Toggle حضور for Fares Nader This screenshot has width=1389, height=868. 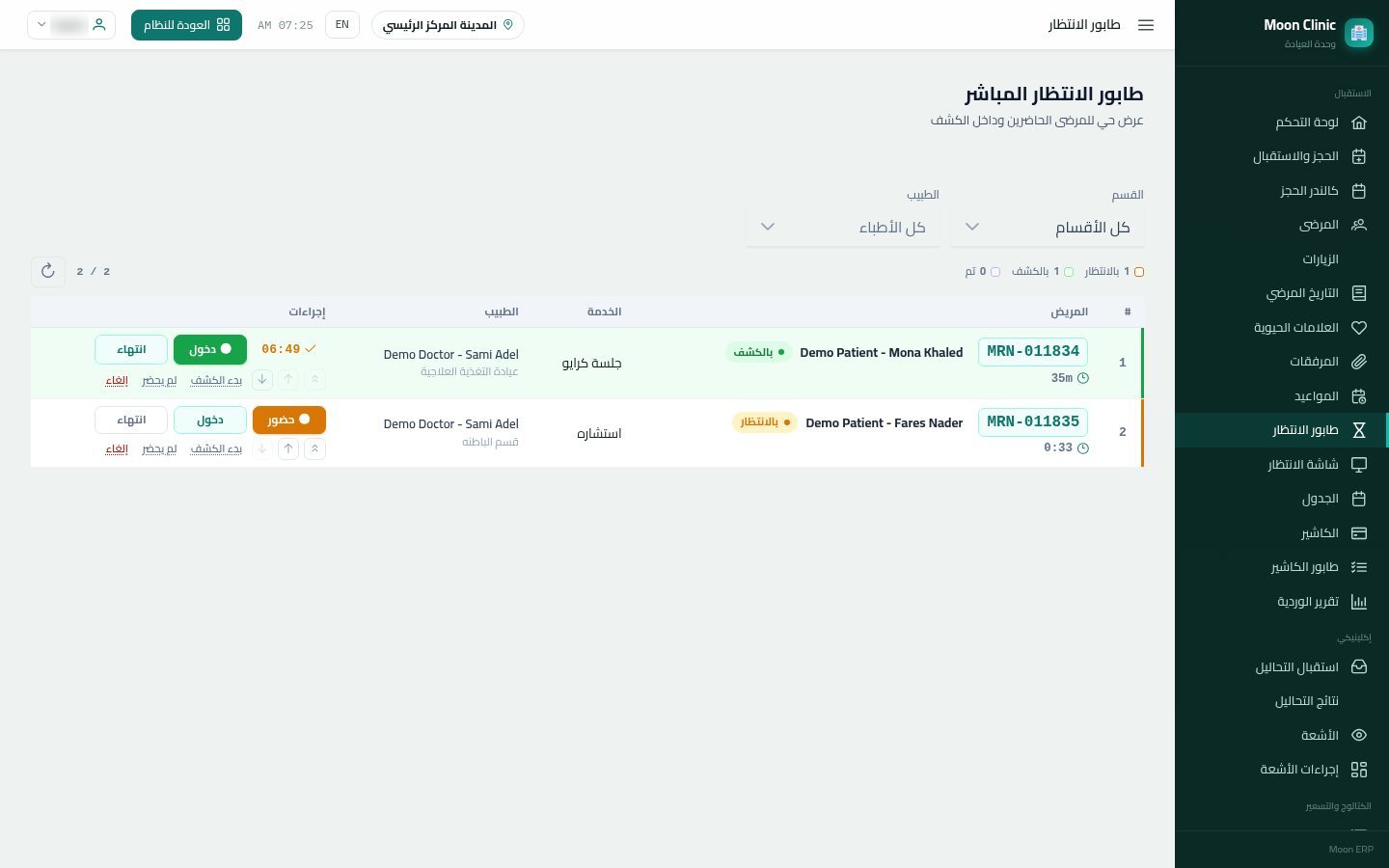pyautogui.click(x=289, y=420)
